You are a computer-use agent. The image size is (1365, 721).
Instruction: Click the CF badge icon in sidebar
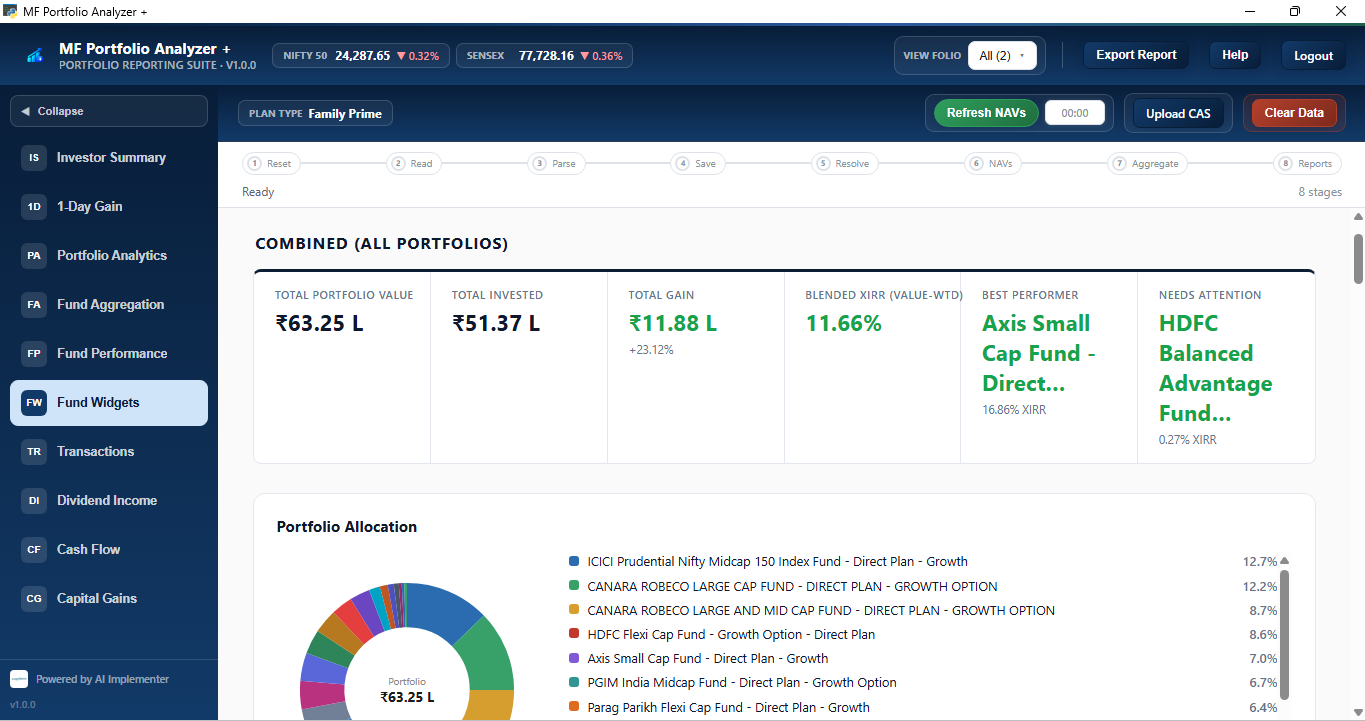(x=34, y=550)
